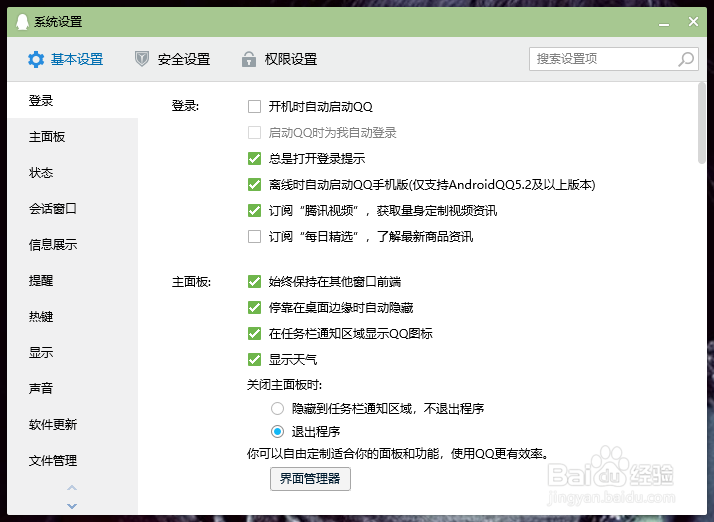Switch to 安全设置 tab
The width and height of the screenshot is (714, 522).
click(173, 59)
